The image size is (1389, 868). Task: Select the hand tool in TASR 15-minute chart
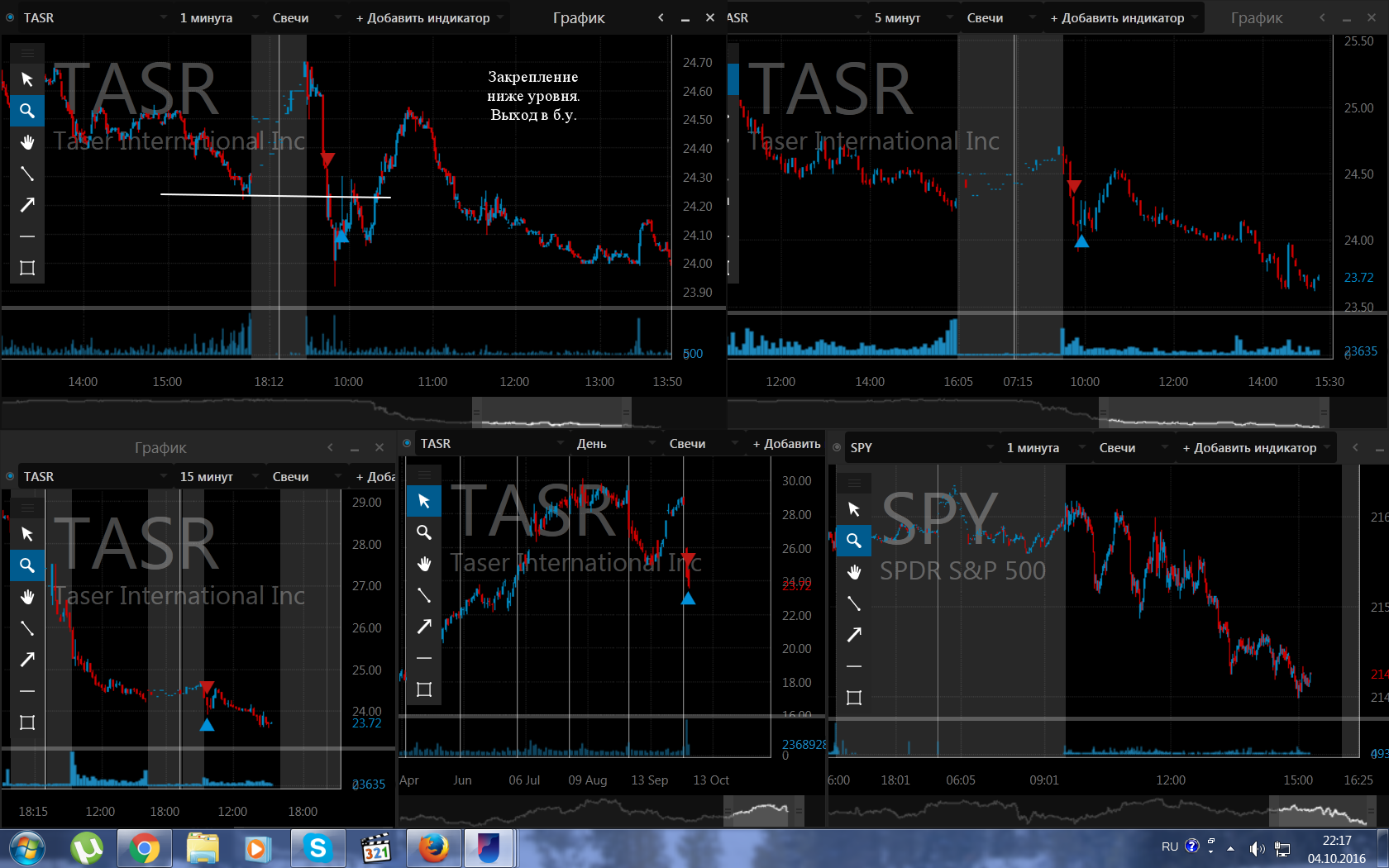[x=27, y=597]
